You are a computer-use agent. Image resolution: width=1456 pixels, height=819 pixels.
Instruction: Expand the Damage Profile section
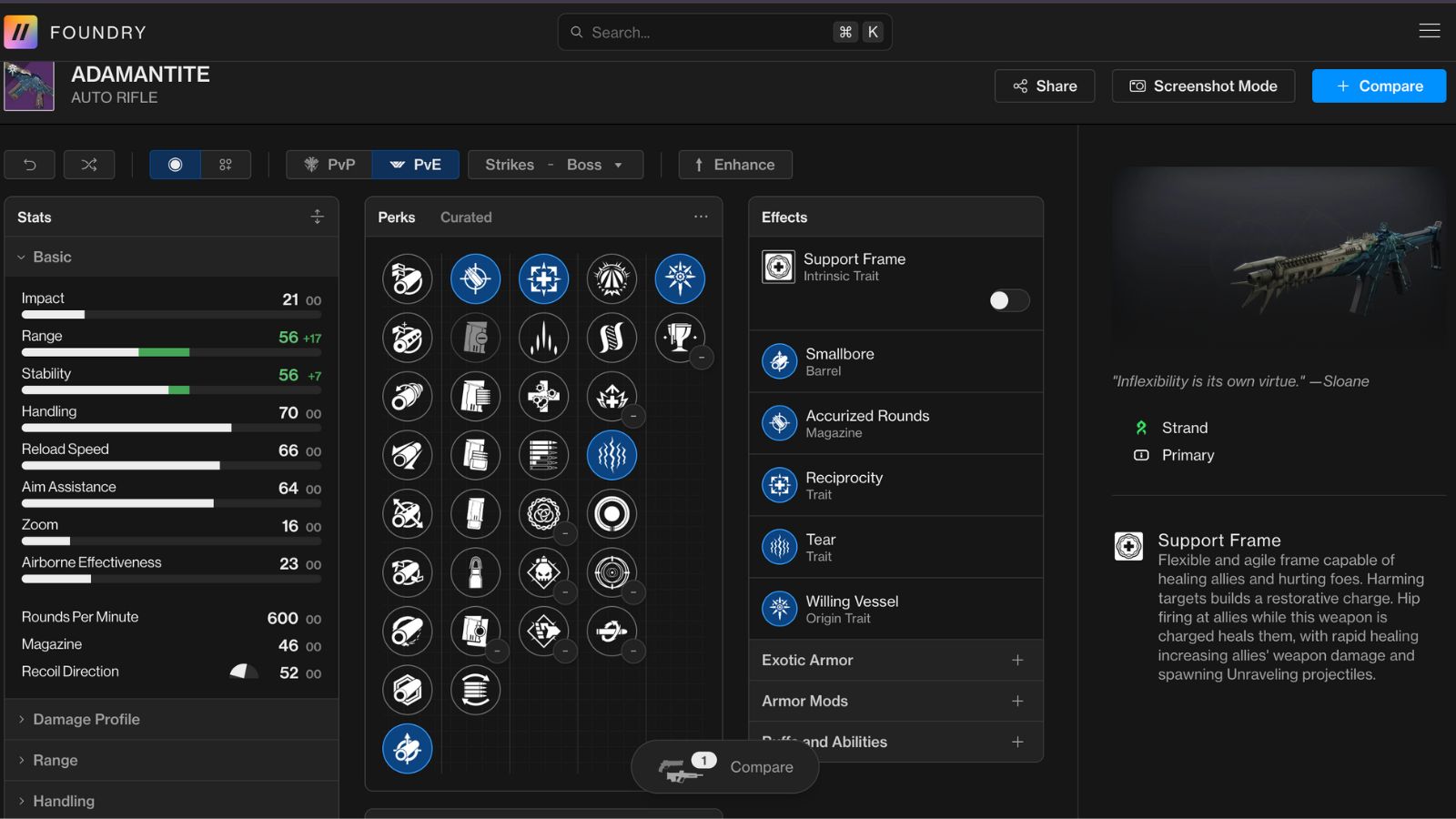tap(86, 719)
